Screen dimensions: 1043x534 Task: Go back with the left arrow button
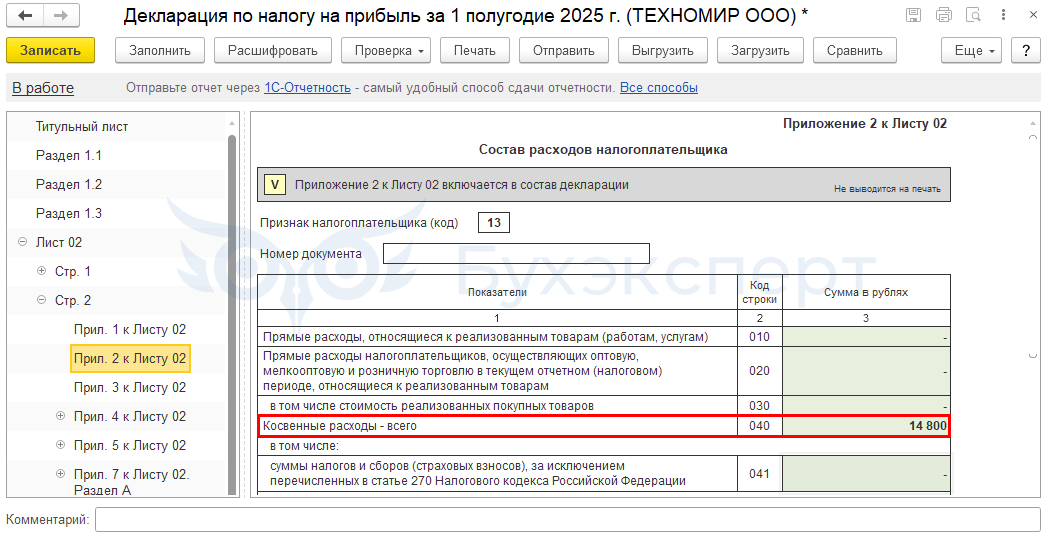pyautogui.click(x=25, y=15)
